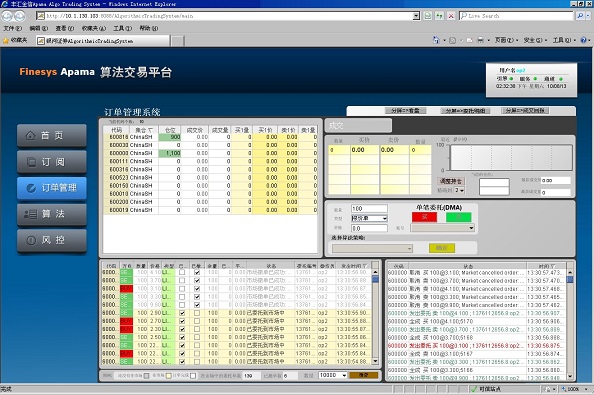
Task: Click the order quantity field showing 100
Action: point(369,208)
